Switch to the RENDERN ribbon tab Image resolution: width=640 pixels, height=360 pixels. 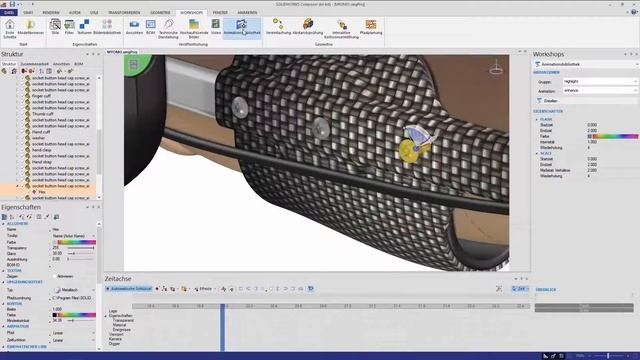pos(51,13)
